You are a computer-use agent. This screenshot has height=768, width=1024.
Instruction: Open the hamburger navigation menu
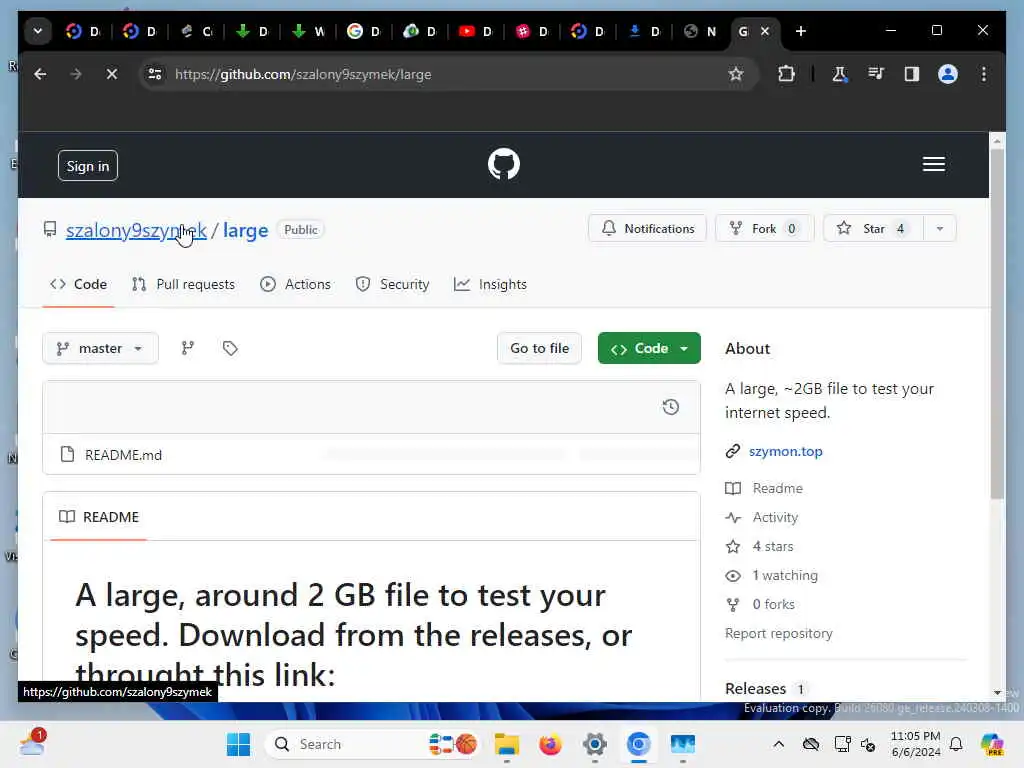(x=933, y=164)
